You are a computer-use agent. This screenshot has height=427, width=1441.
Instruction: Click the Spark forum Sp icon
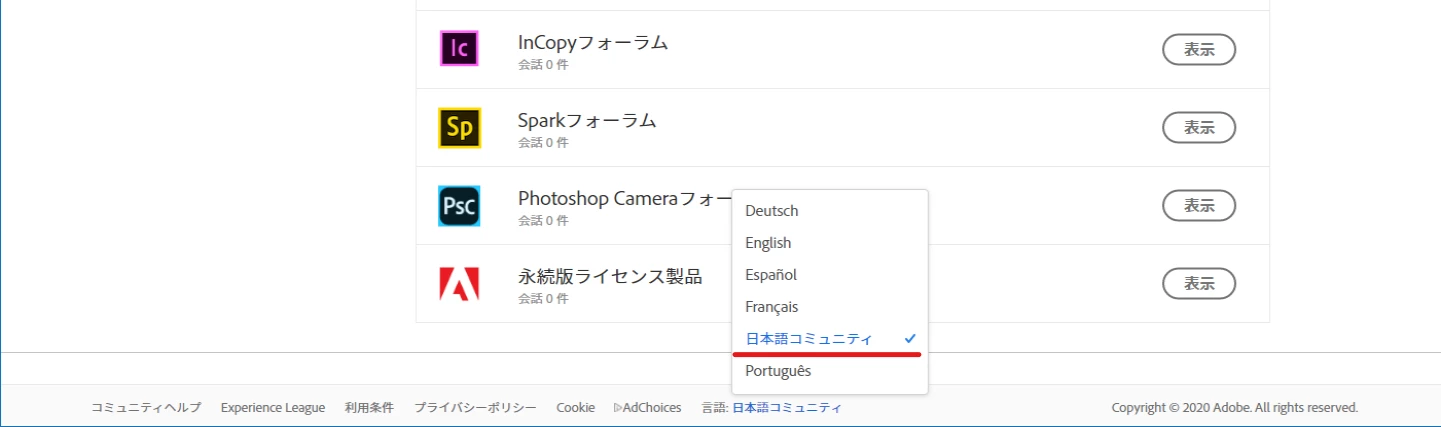tap(459, 127)
